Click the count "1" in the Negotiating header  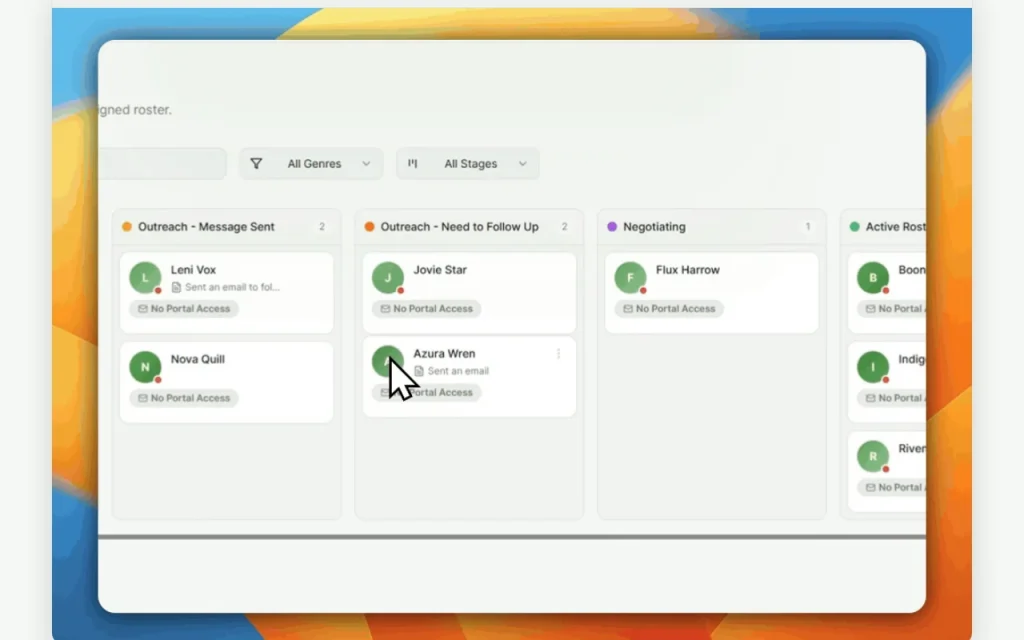[808, 227]
